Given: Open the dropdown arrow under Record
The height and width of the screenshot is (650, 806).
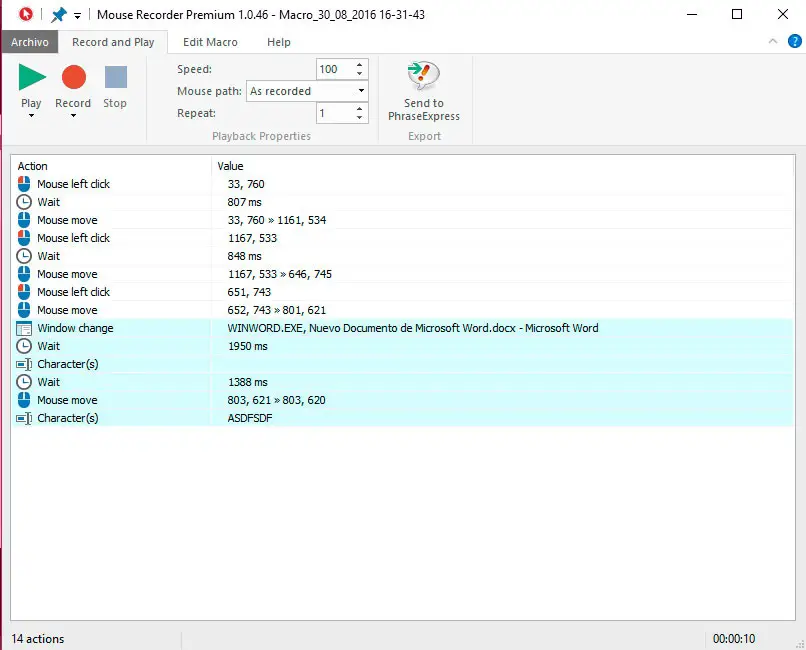Looking at the screenshot, I should (x=74, y=116).
